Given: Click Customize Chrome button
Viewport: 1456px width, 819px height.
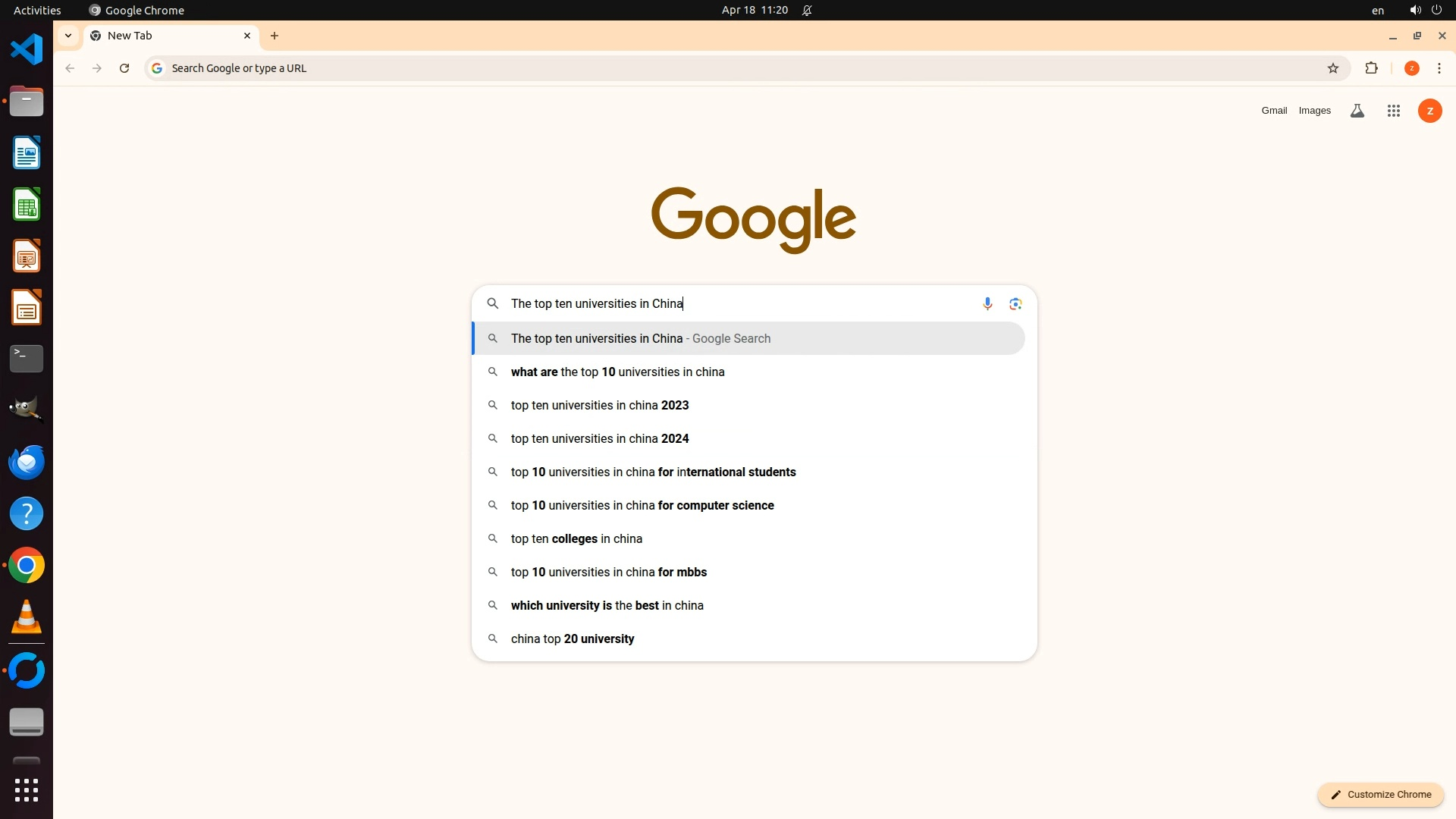Looking at the screenshot, I should click(x=1381, y=794).
